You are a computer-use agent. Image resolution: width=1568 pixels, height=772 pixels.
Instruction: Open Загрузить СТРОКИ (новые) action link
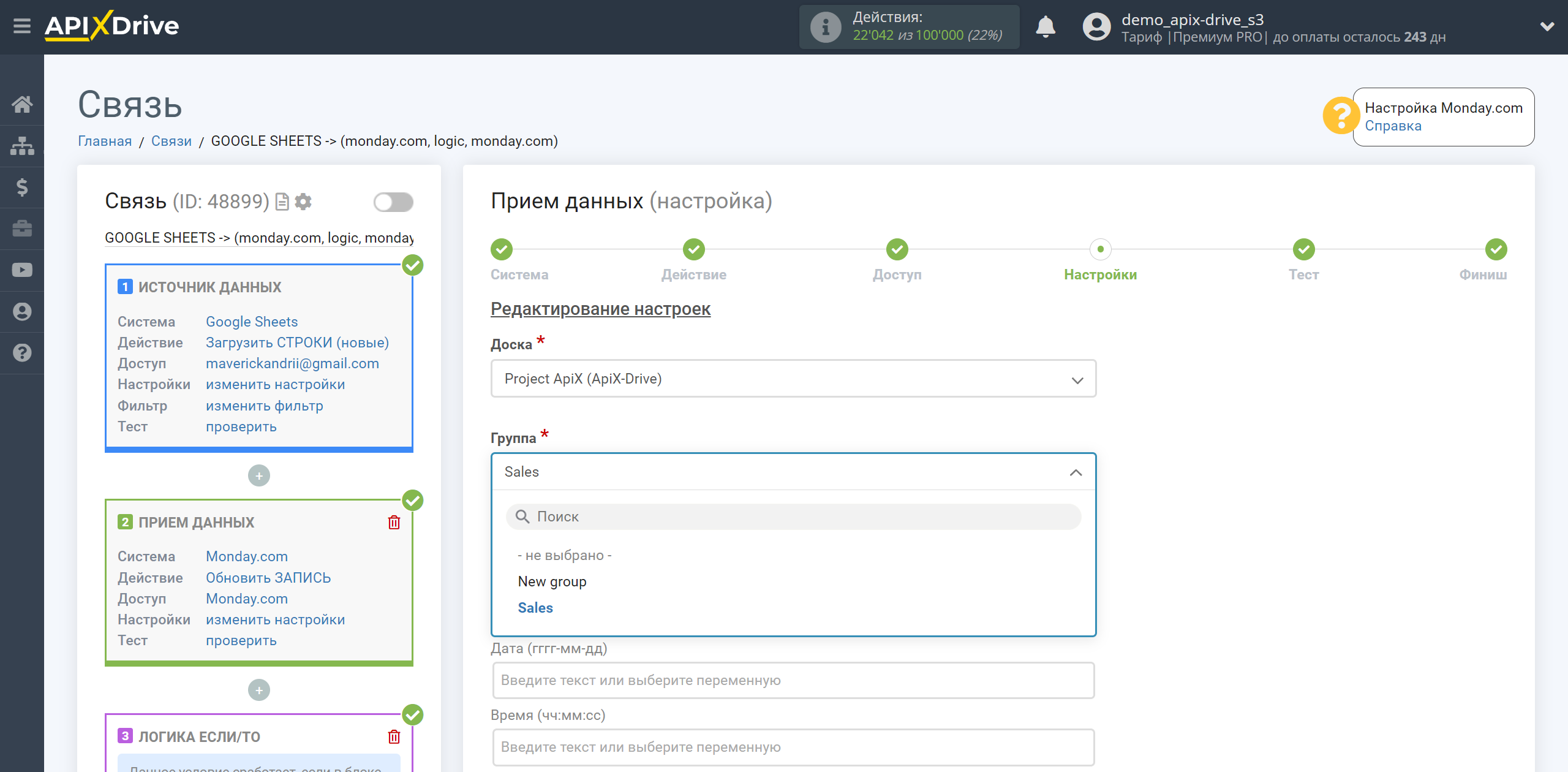297,342
